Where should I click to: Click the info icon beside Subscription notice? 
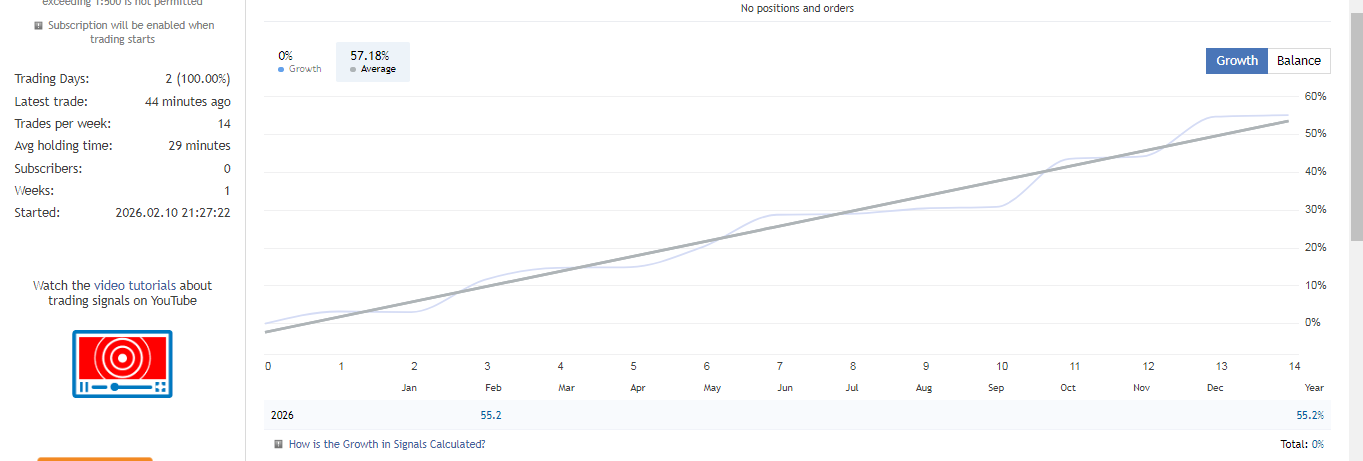click(39, 25)
